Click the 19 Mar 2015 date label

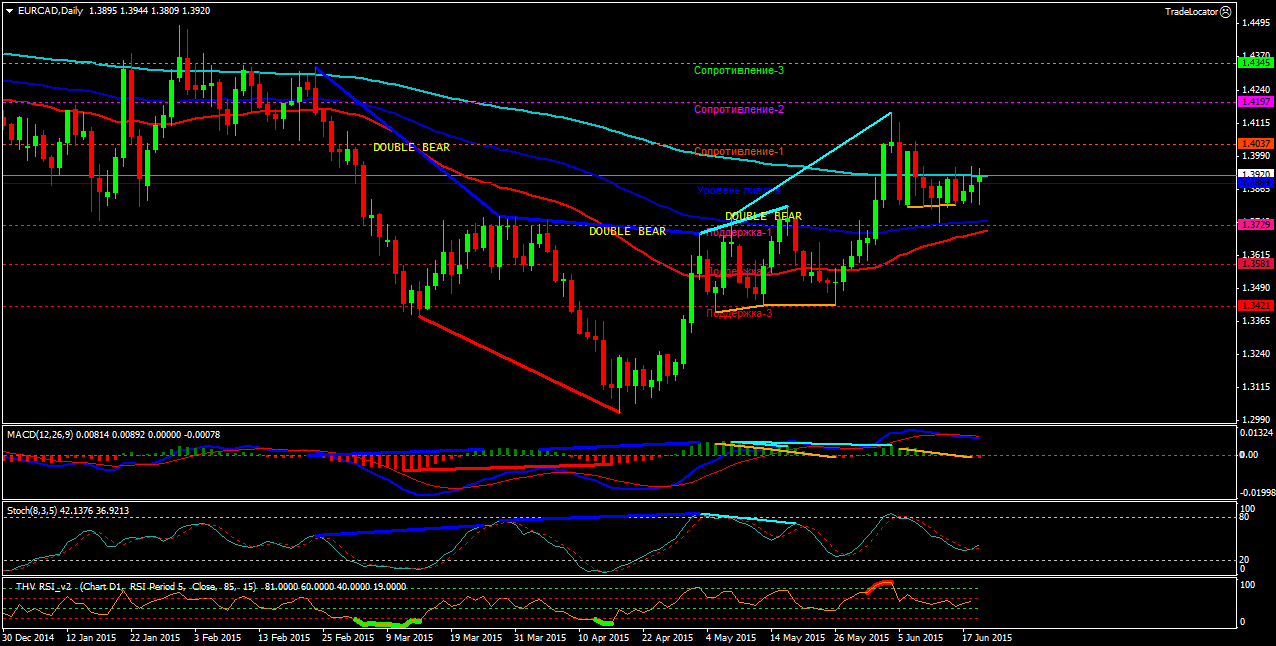tap(475, 636)
